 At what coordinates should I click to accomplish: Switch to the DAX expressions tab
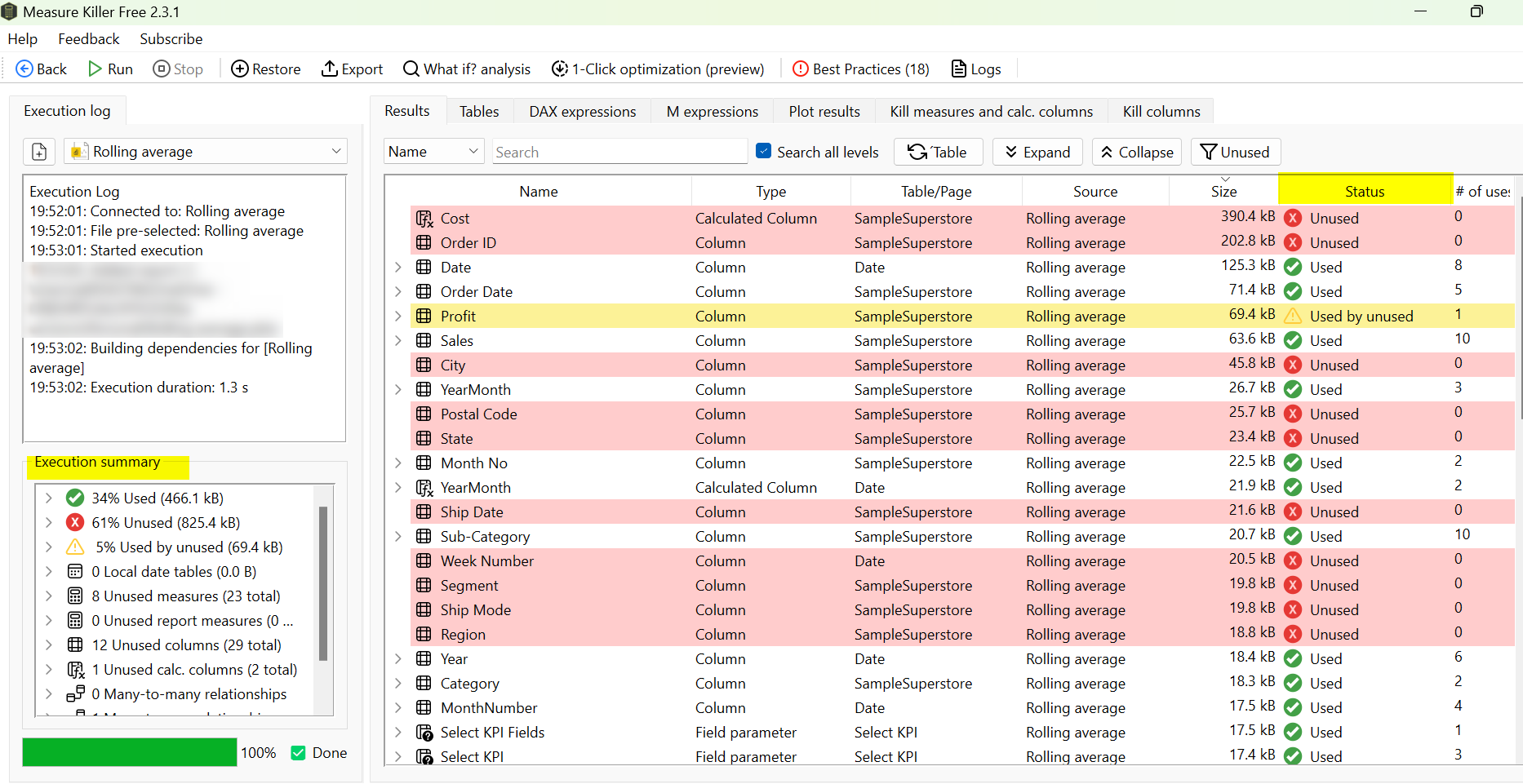582,112
